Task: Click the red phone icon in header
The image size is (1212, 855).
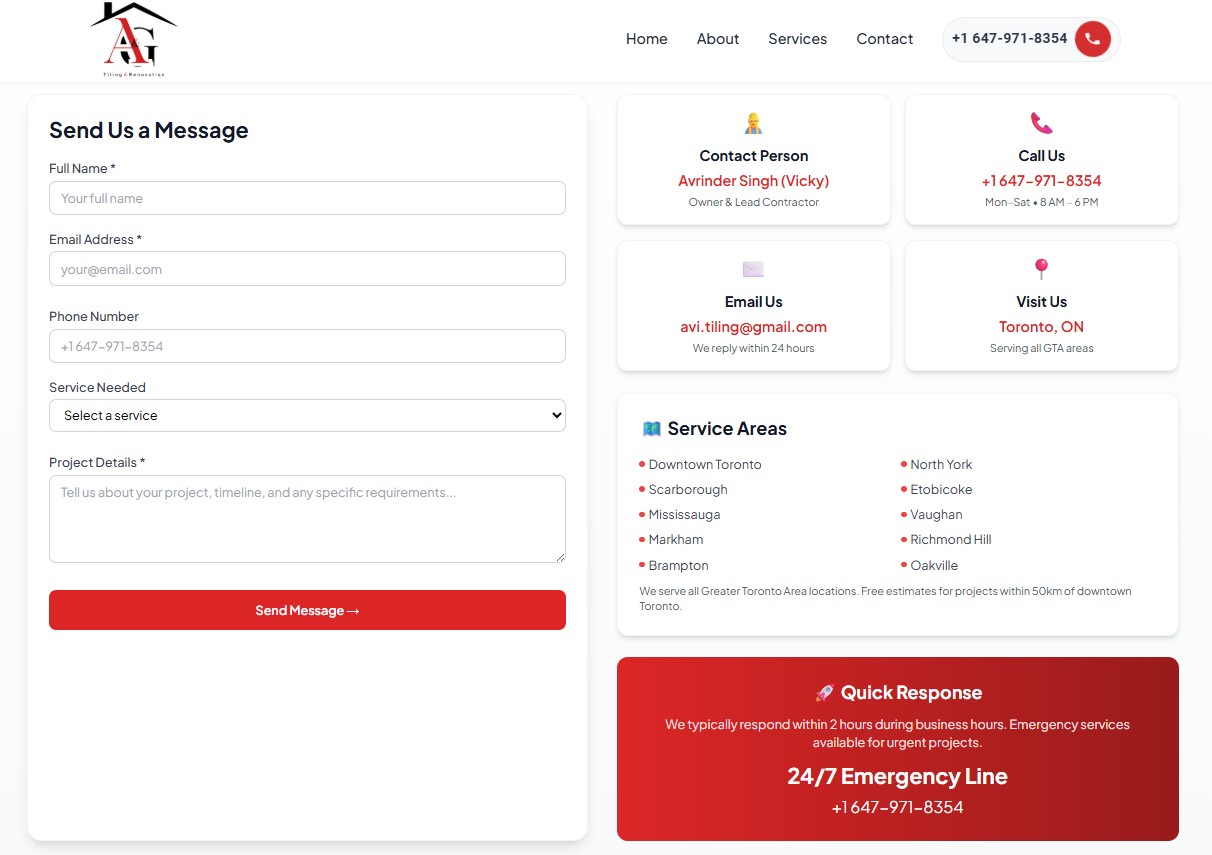Action: [1092, 39]
